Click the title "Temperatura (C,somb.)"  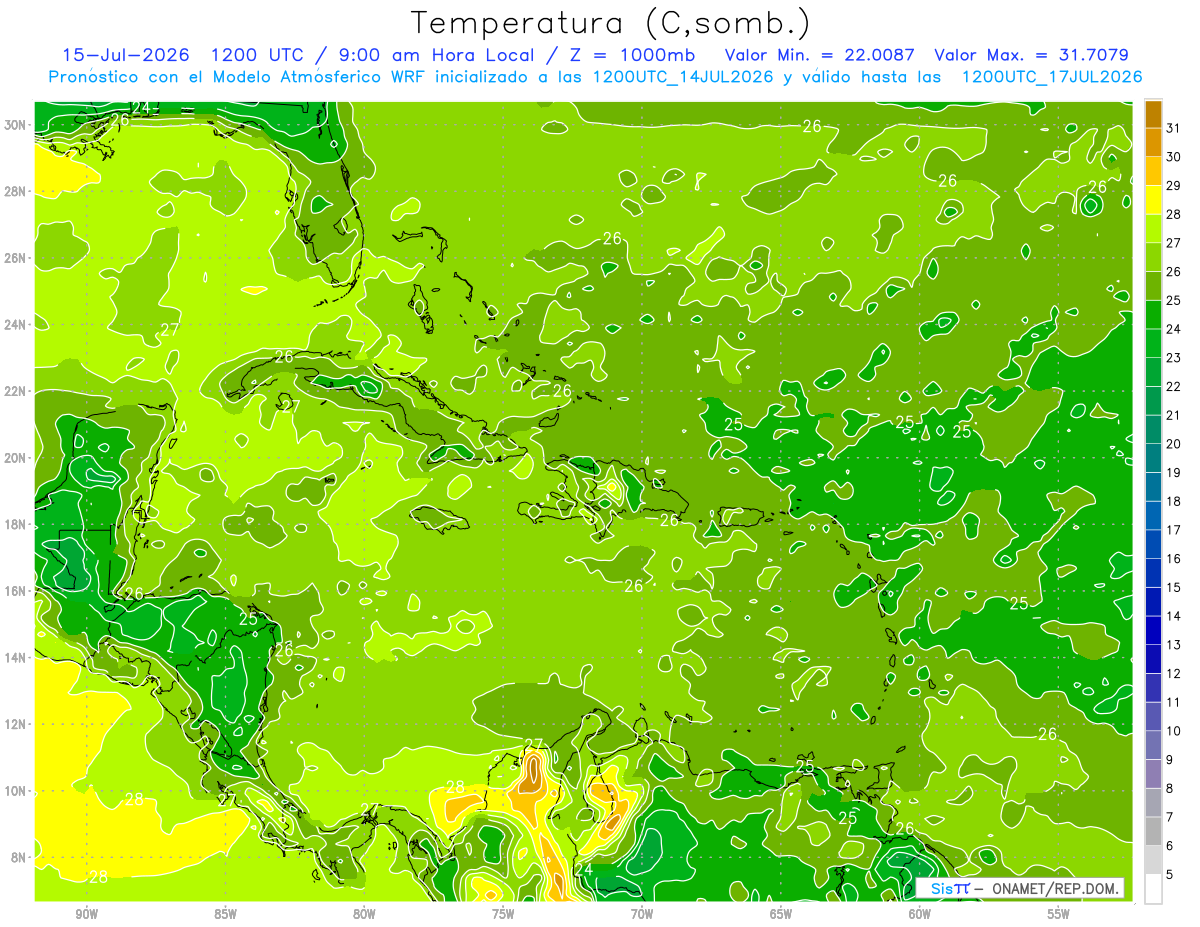coord(611,23)
